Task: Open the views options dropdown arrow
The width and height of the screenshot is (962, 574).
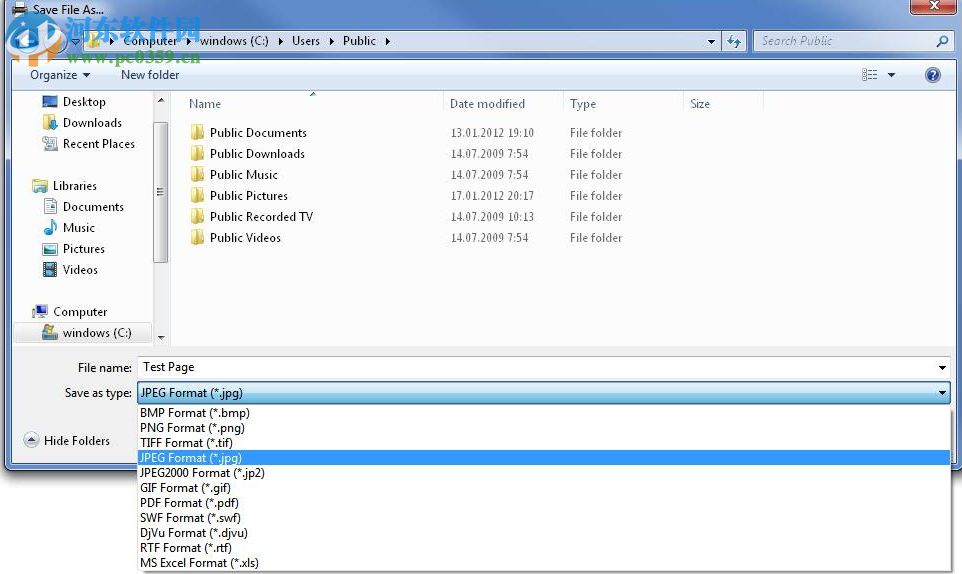Action: point(891,75)
